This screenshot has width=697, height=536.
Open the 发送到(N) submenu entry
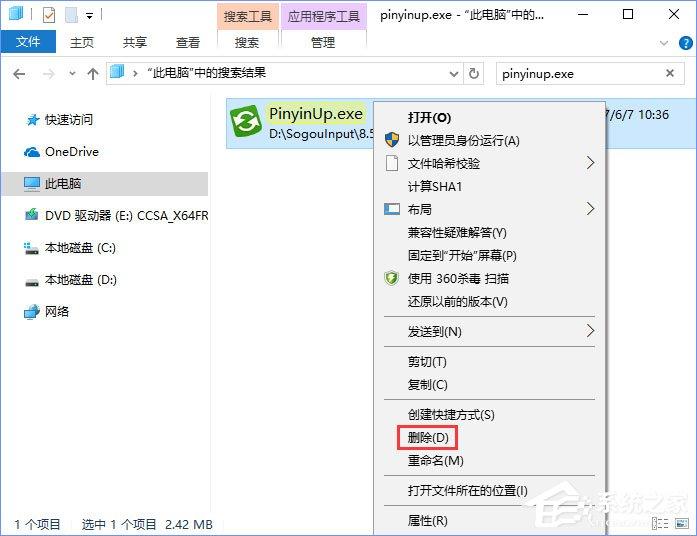point(489,332)
